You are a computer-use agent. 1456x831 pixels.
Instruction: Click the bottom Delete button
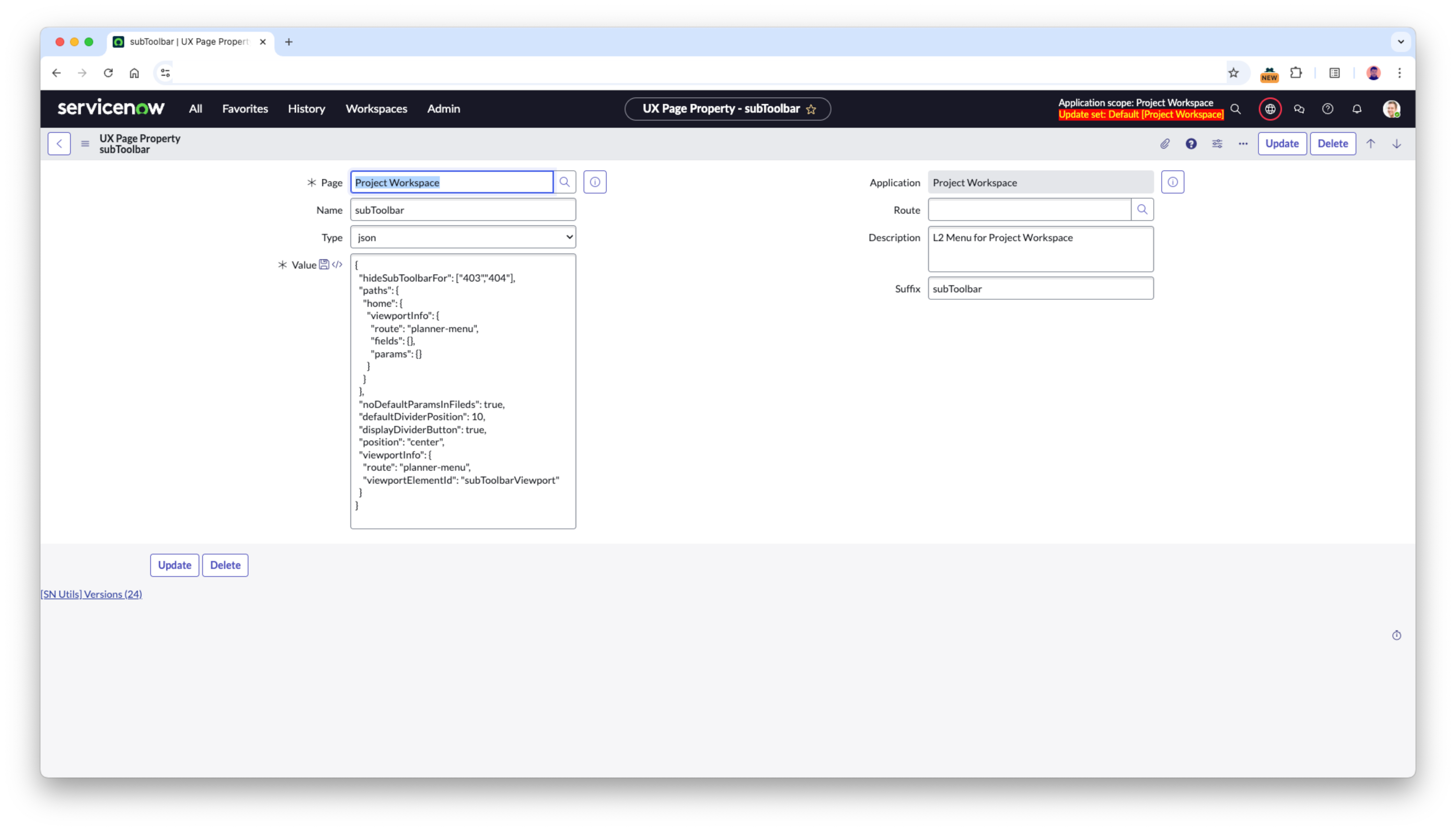(225, 565)
